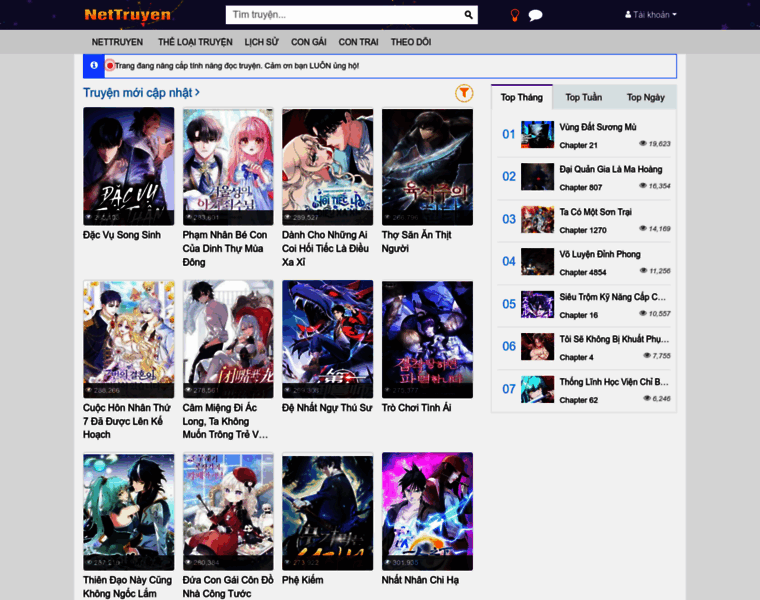Open LỊCH SỬ menu item
760x600 pixels.
click(262, 42)
